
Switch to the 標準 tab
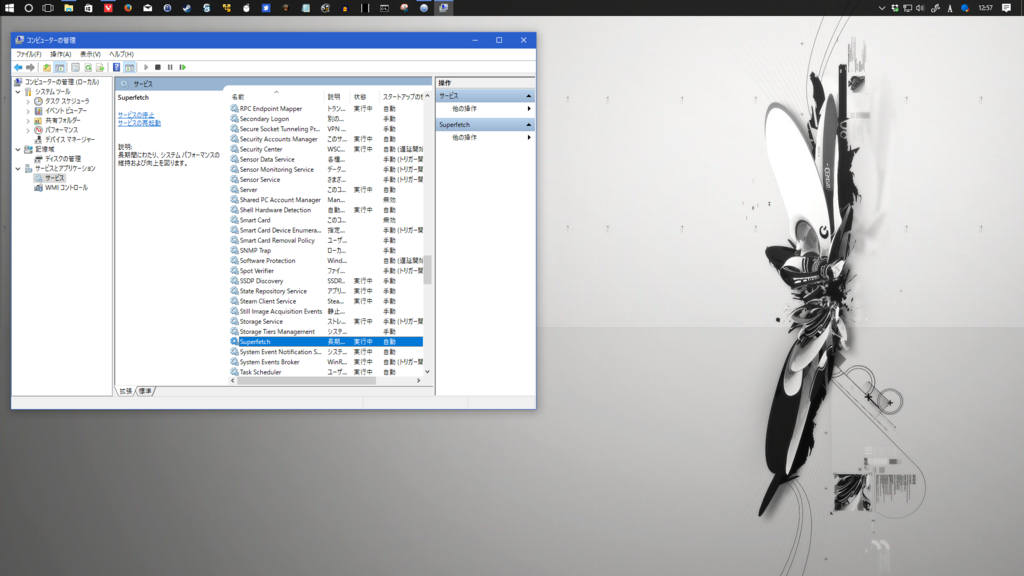tap(145, 391)
